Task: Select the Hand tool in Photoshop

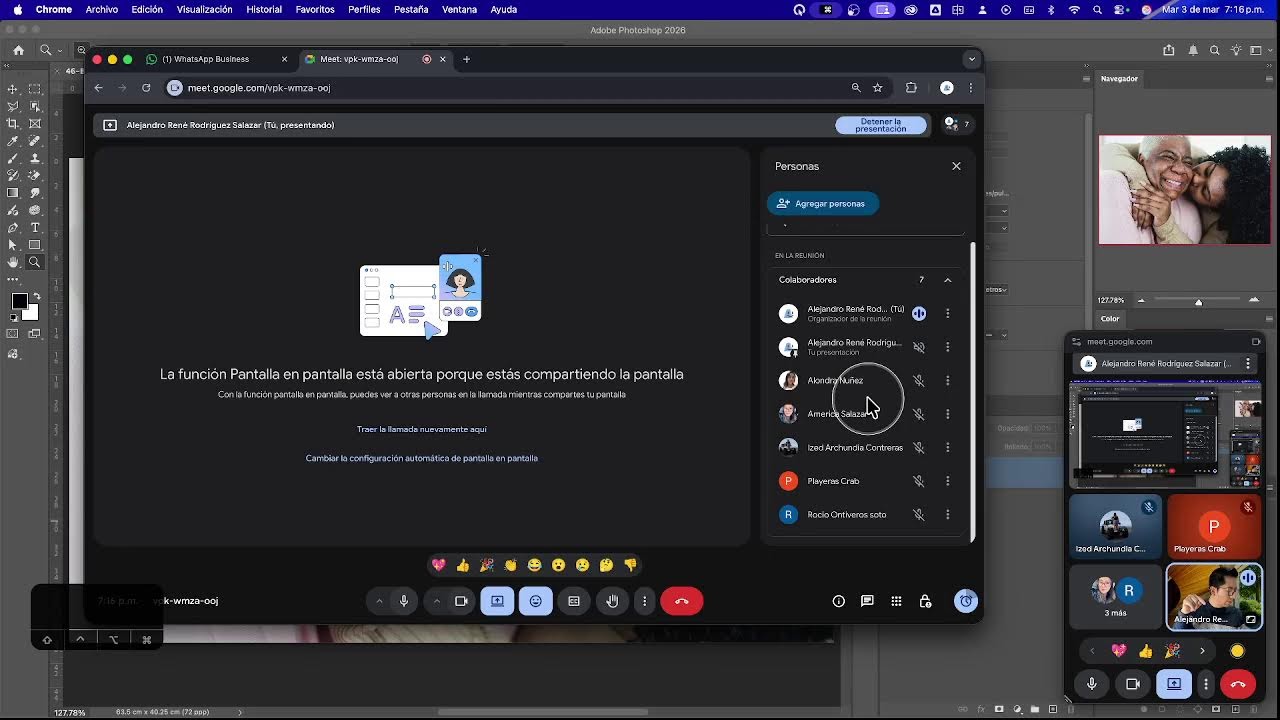Action: [12, 262]
